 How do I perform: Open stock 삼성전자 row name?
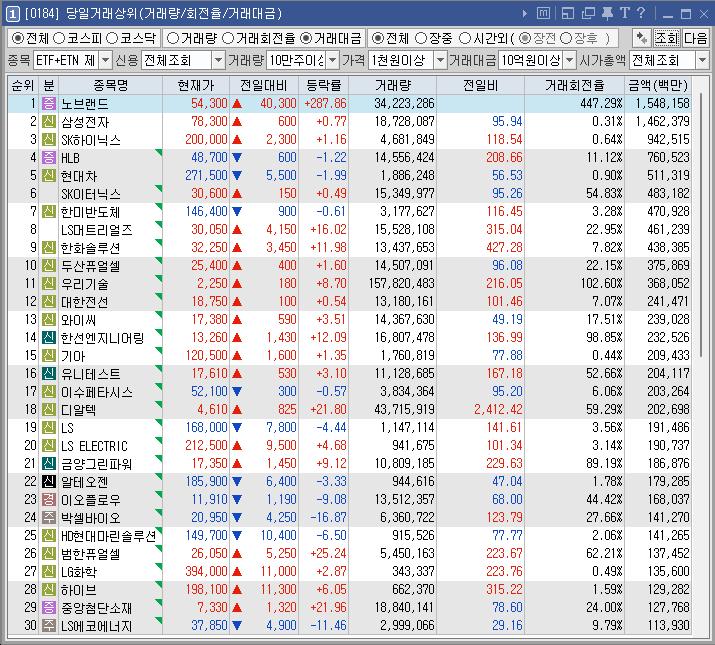[85, 122]
